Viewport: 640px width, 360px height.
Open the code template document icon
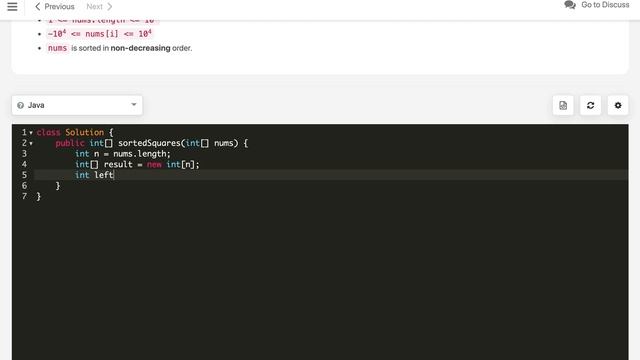point(563,105)
